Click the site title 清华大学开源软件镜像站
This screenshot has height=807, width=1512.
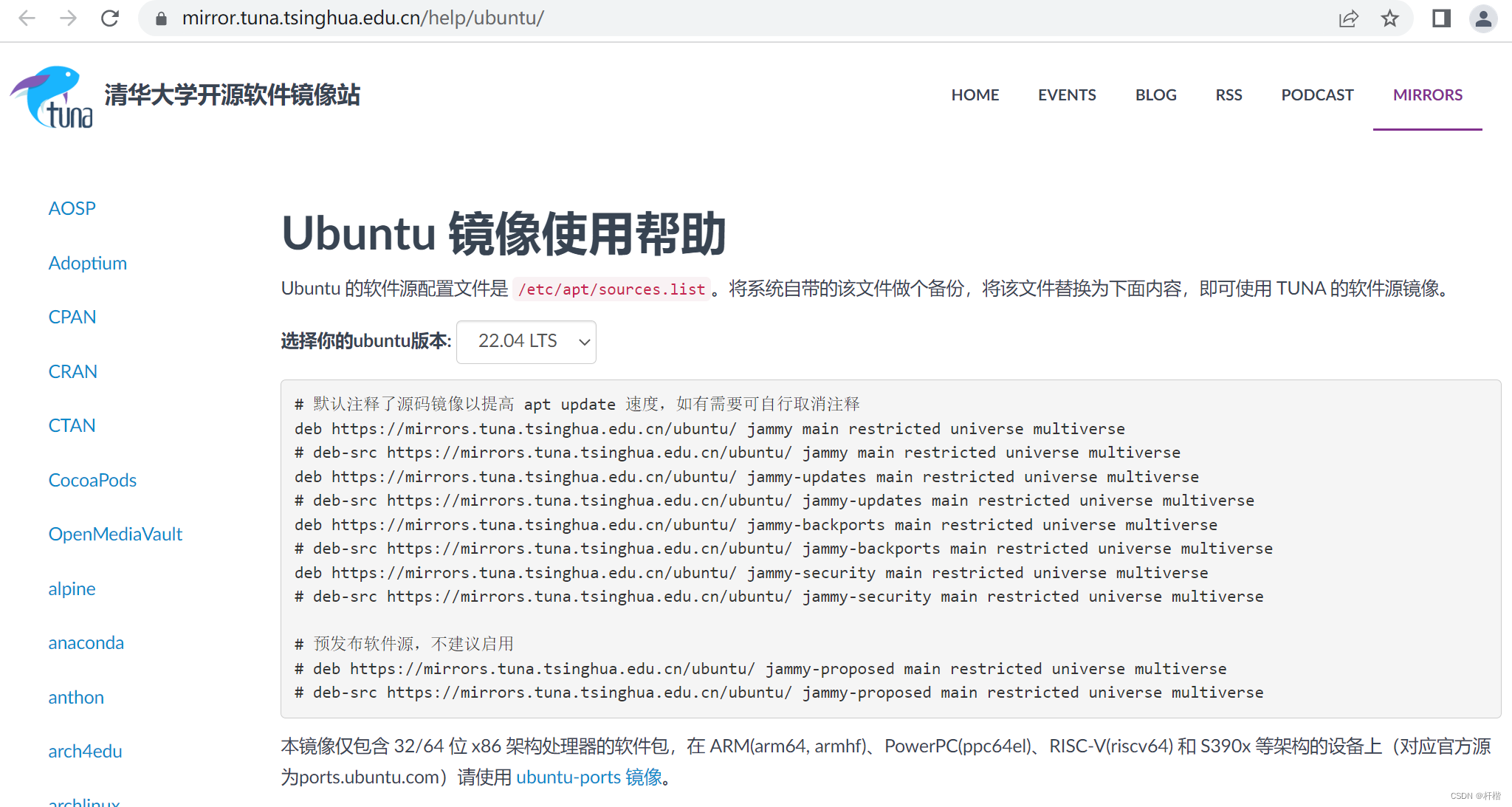(232, 95)
